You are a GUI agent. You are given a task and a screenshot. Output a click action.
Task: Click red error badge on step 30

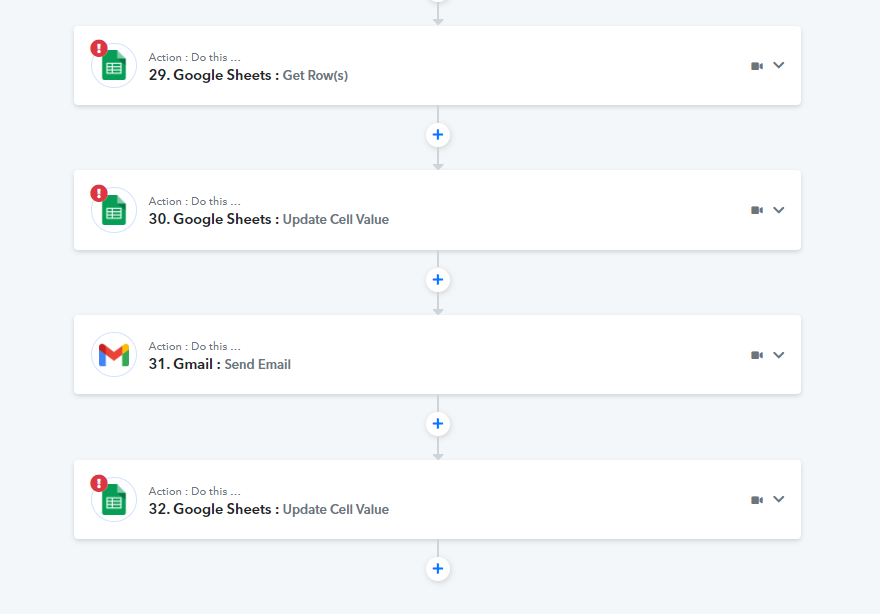(x=99, y=193)
